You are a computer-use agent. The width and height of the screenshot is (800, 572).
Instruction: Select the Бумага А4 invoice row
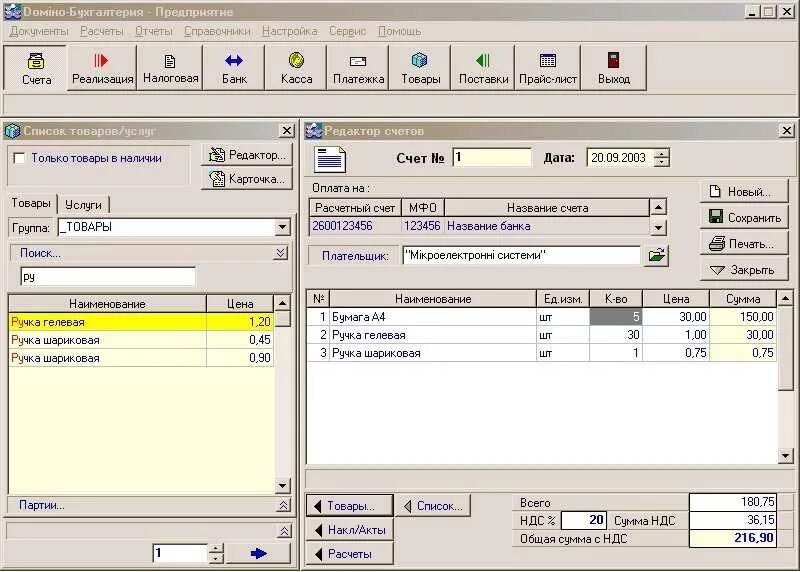click(541, 317)
